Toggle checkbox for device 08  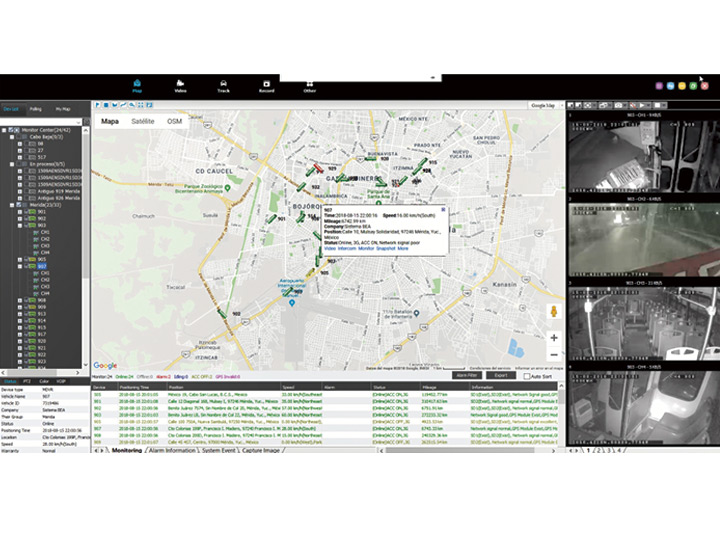[27, 144]
